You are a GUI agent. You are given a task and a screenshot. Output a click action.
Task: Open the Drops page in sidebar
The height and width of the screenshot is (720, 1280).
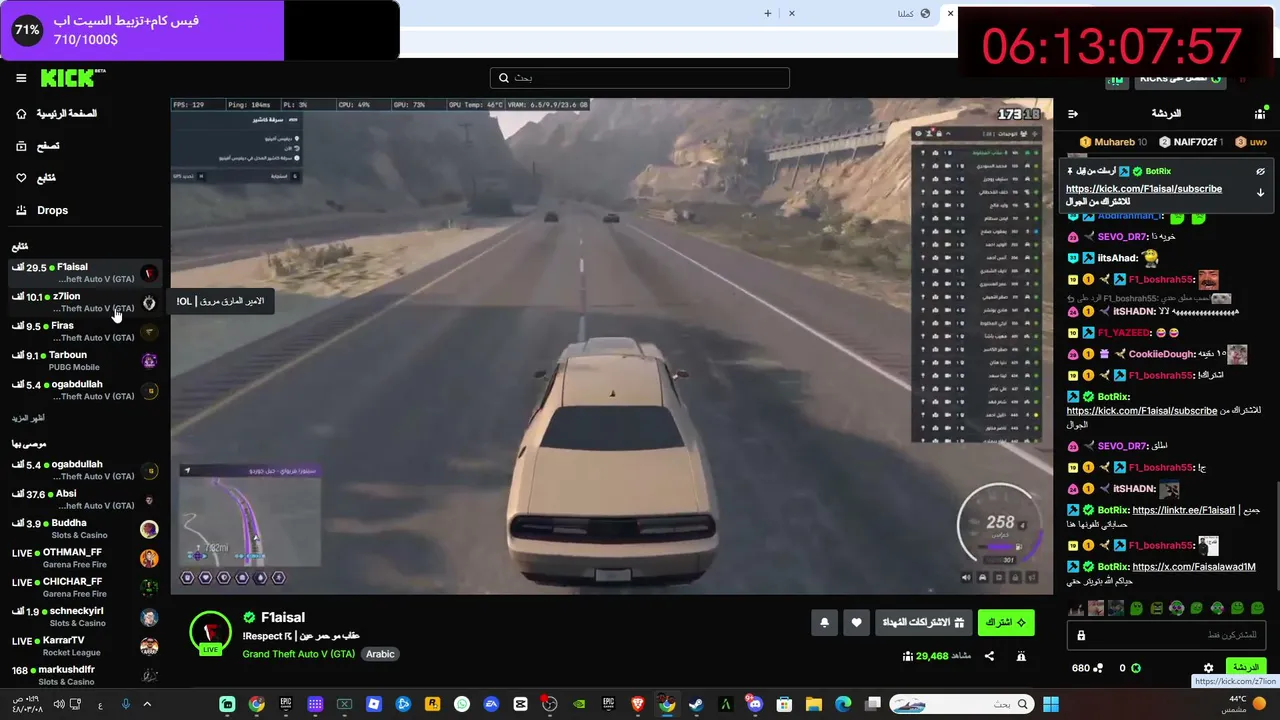pyautogui.click(x=42, y=210)
